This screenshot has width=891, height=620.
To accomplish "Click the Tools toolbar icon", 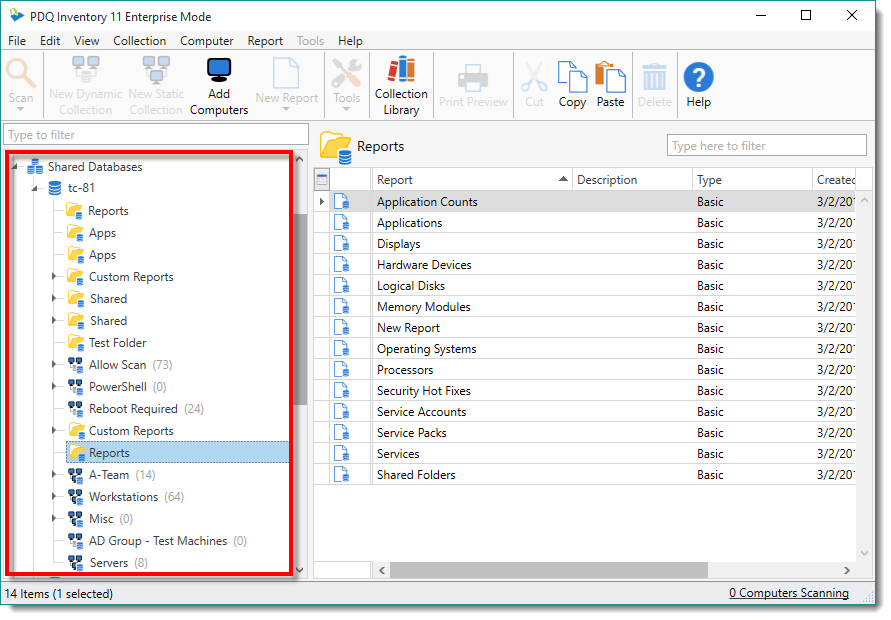I will pyautogui.click(x=347, y=73).
